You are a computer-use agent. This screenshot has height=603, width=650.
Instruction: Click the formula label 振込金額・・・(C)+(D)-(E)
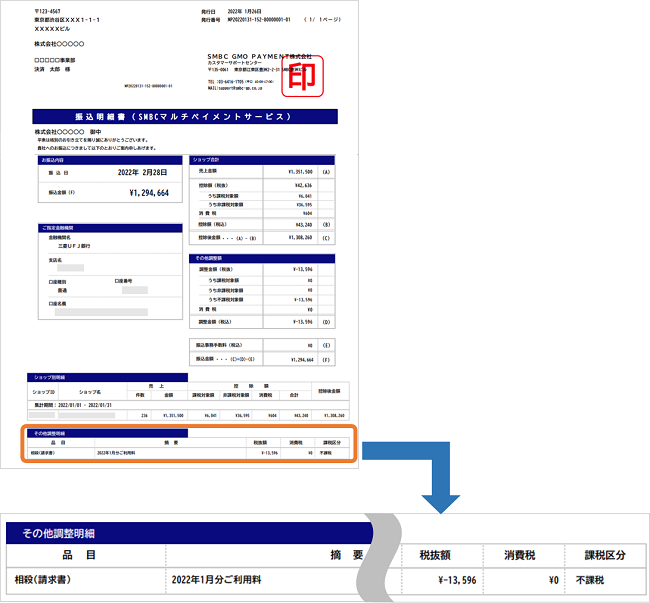tap(225, 359)
